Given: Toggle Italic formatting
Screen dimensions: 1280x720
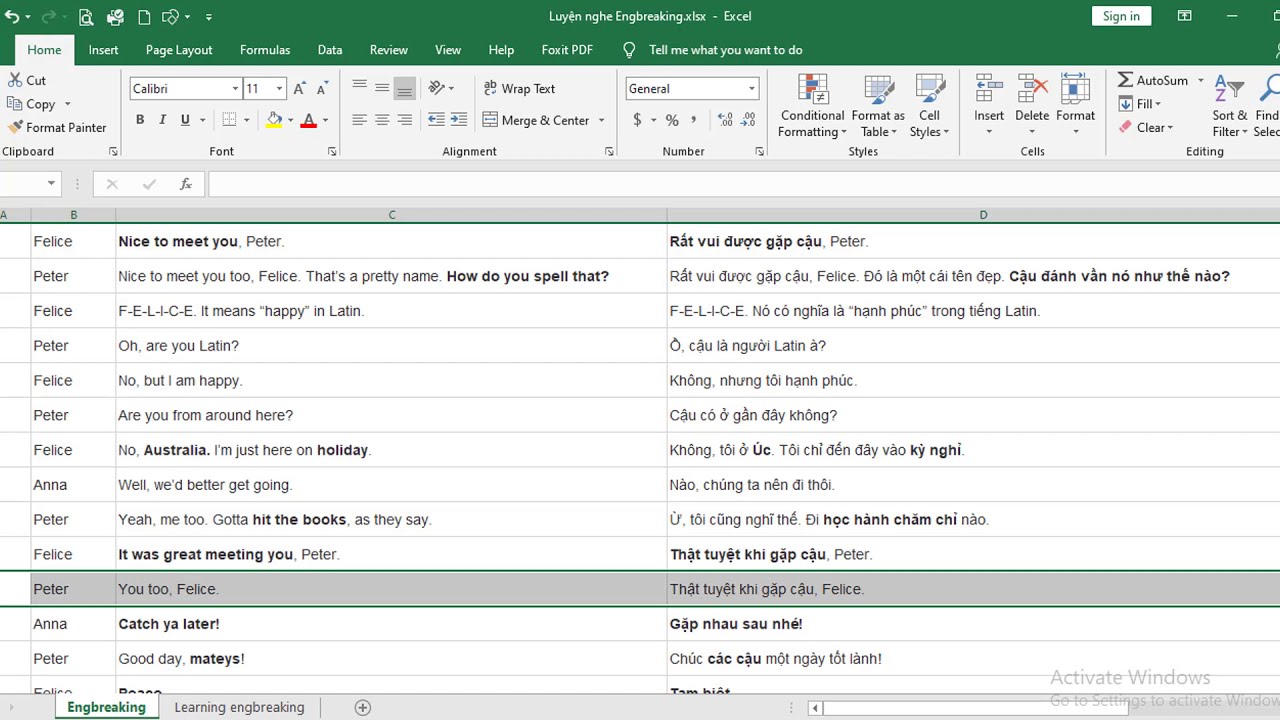Looking at the screenshot, I should coord(162,120).
